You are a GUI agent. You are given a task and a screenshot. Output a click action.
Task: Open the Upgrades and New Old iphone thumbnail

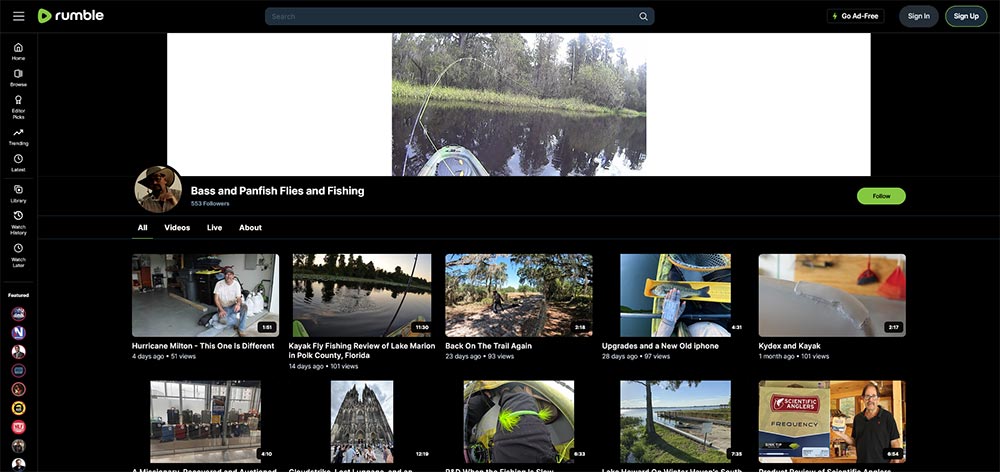click(675, 295)
